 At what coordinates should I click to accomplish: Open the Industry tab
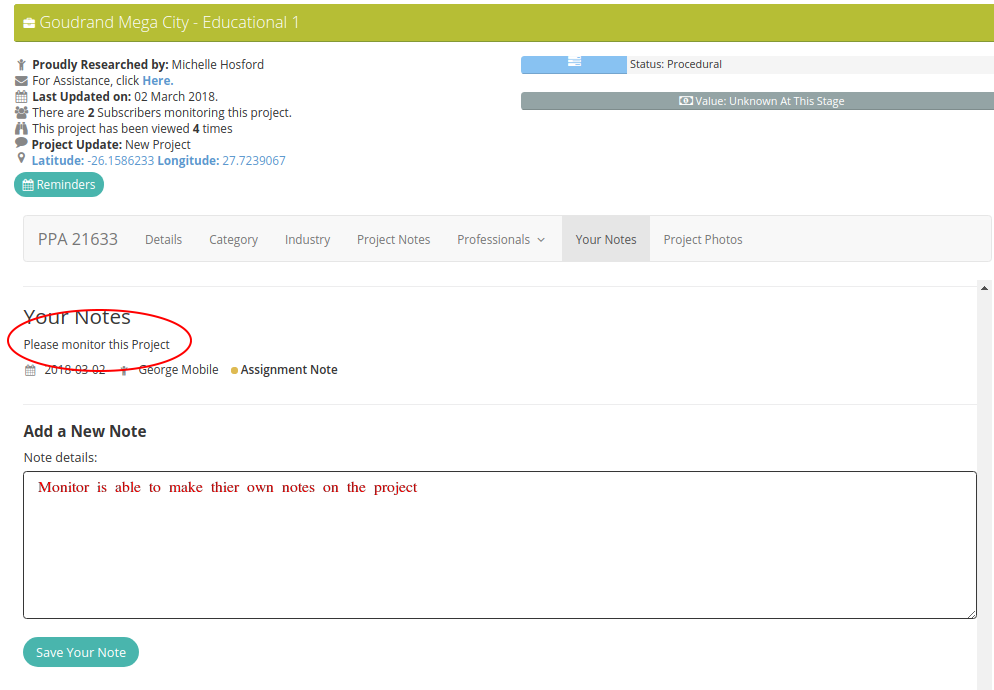(307, 240)
